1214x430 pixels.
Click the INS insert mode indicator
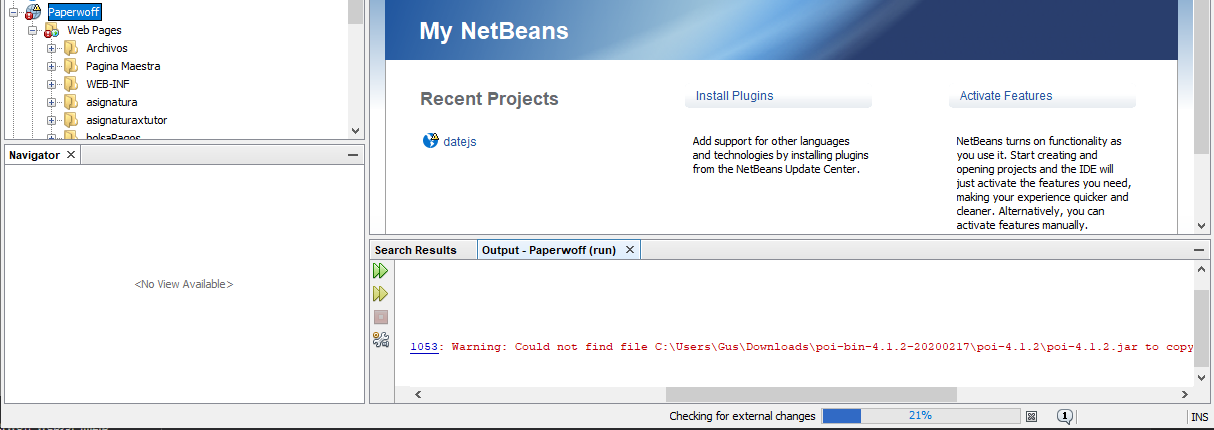tap(1199, 416)
